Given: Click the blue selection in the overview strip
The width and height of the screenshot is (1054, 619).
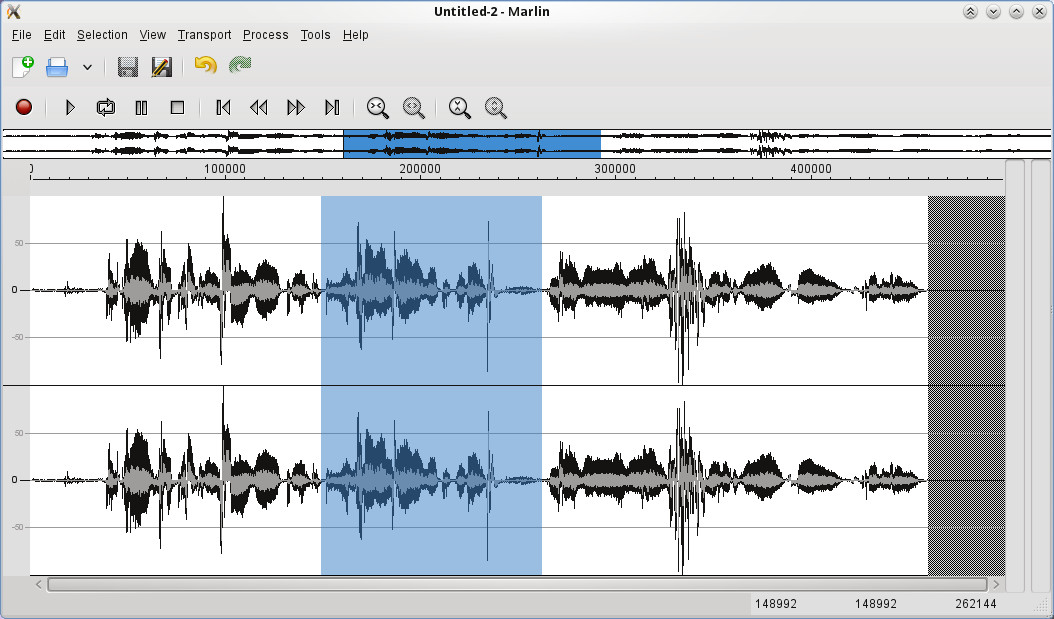Looking at the screenshot, I should click(x=471, y=143).
